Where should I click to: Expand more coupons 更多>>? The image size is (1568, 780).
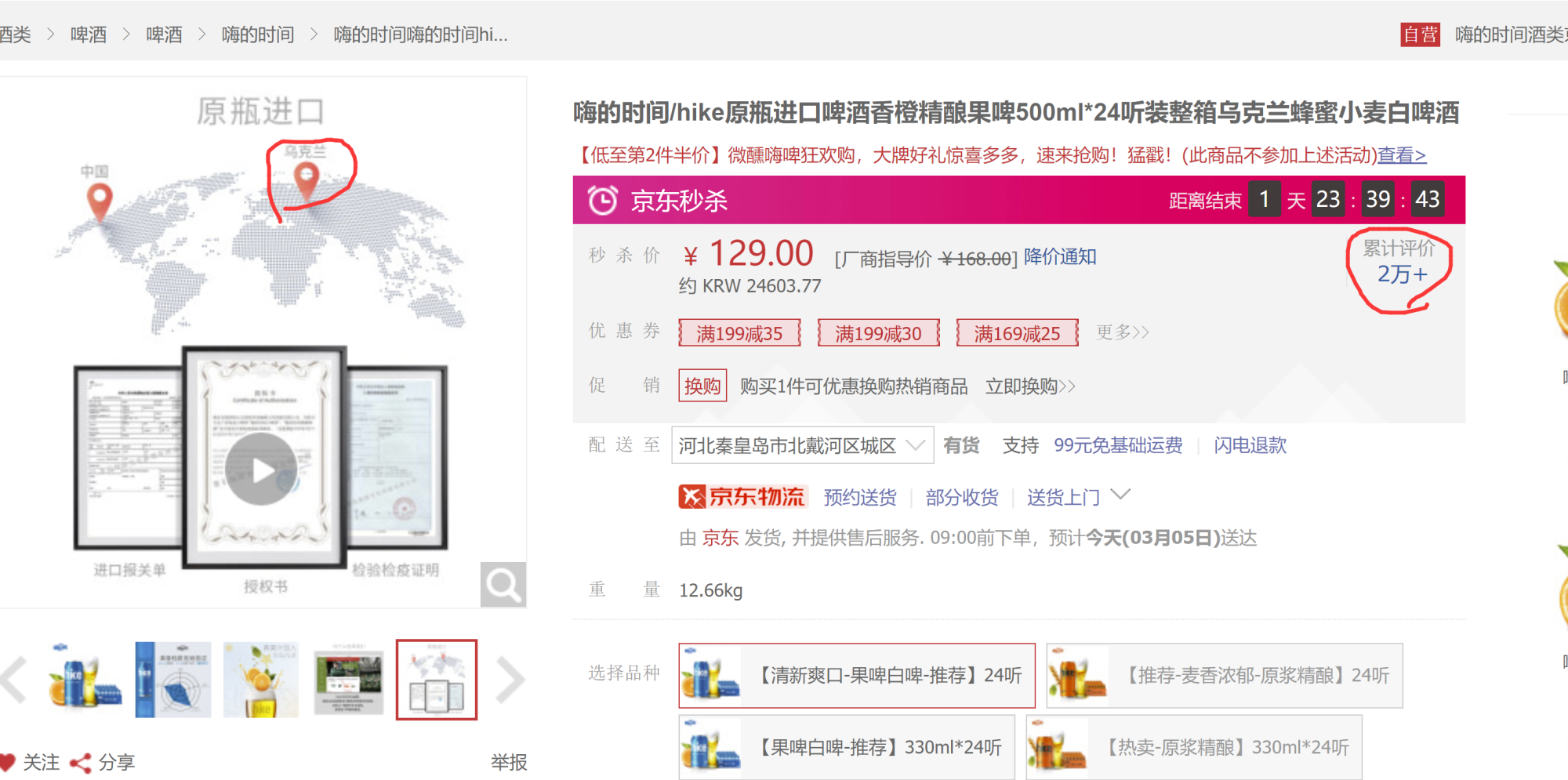click(x=1122, y=332)
